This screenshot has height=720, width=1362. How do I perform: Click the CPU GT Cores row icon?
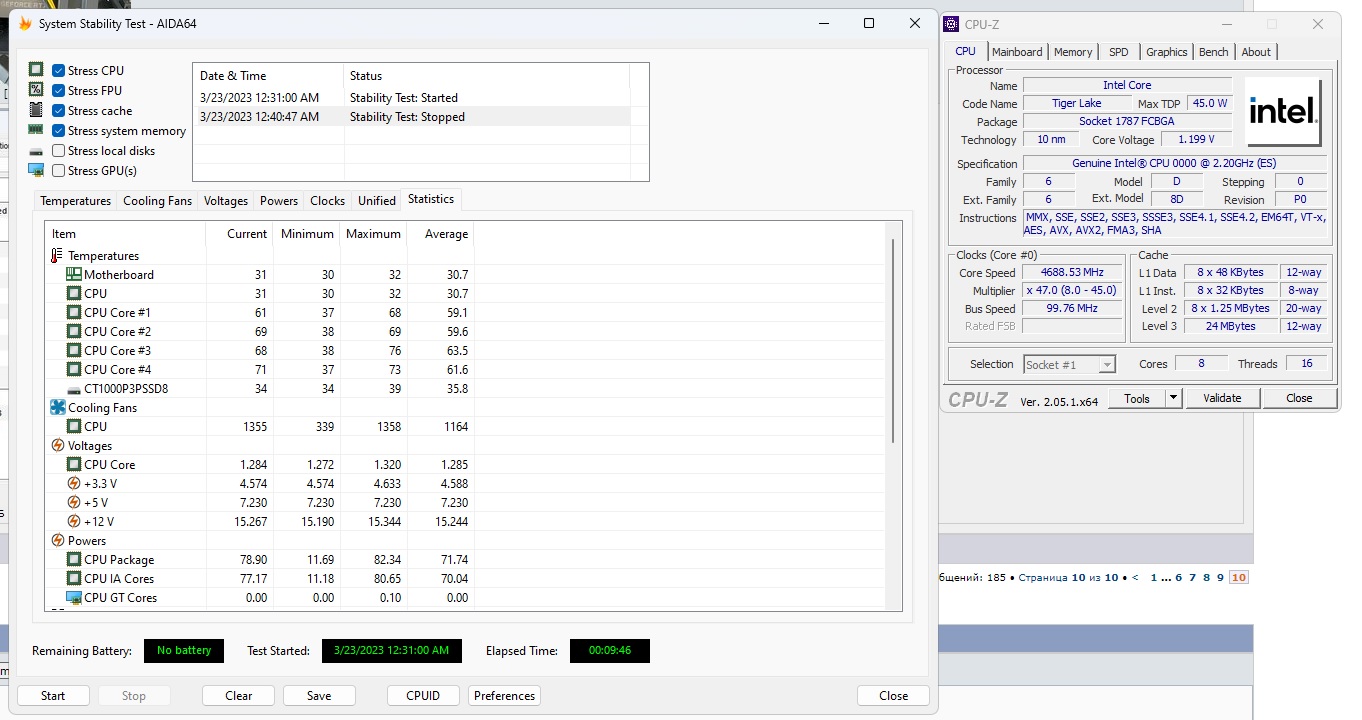click(74, 597)
